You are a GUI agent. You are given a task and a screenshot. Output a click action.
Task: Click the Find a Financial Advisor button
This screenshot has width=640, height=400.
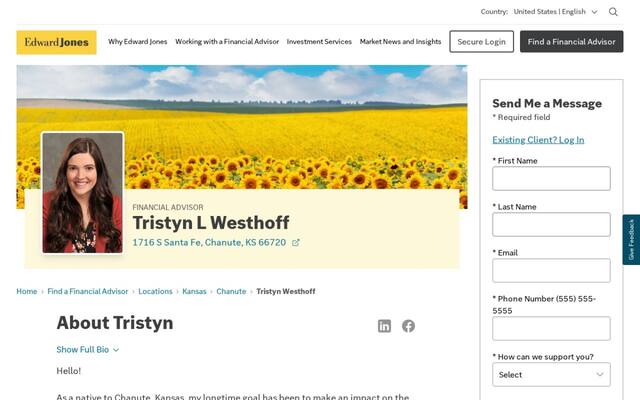571,42
